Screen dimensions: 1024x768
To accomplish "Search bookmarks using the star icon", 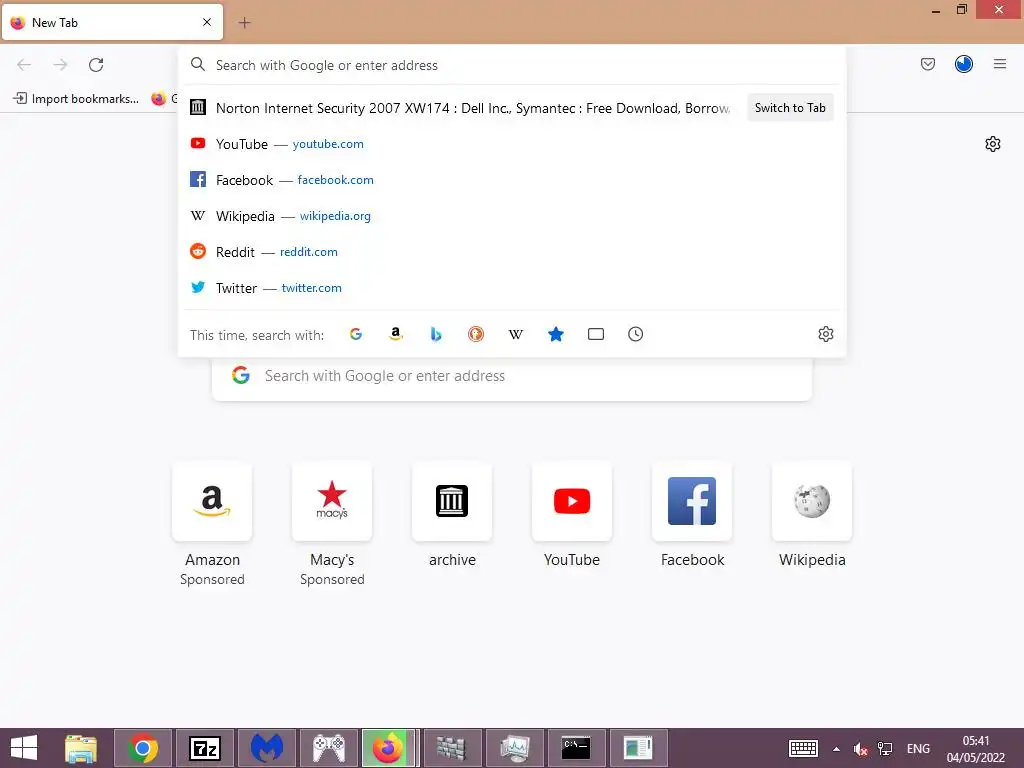I will [x=556, y=334].
